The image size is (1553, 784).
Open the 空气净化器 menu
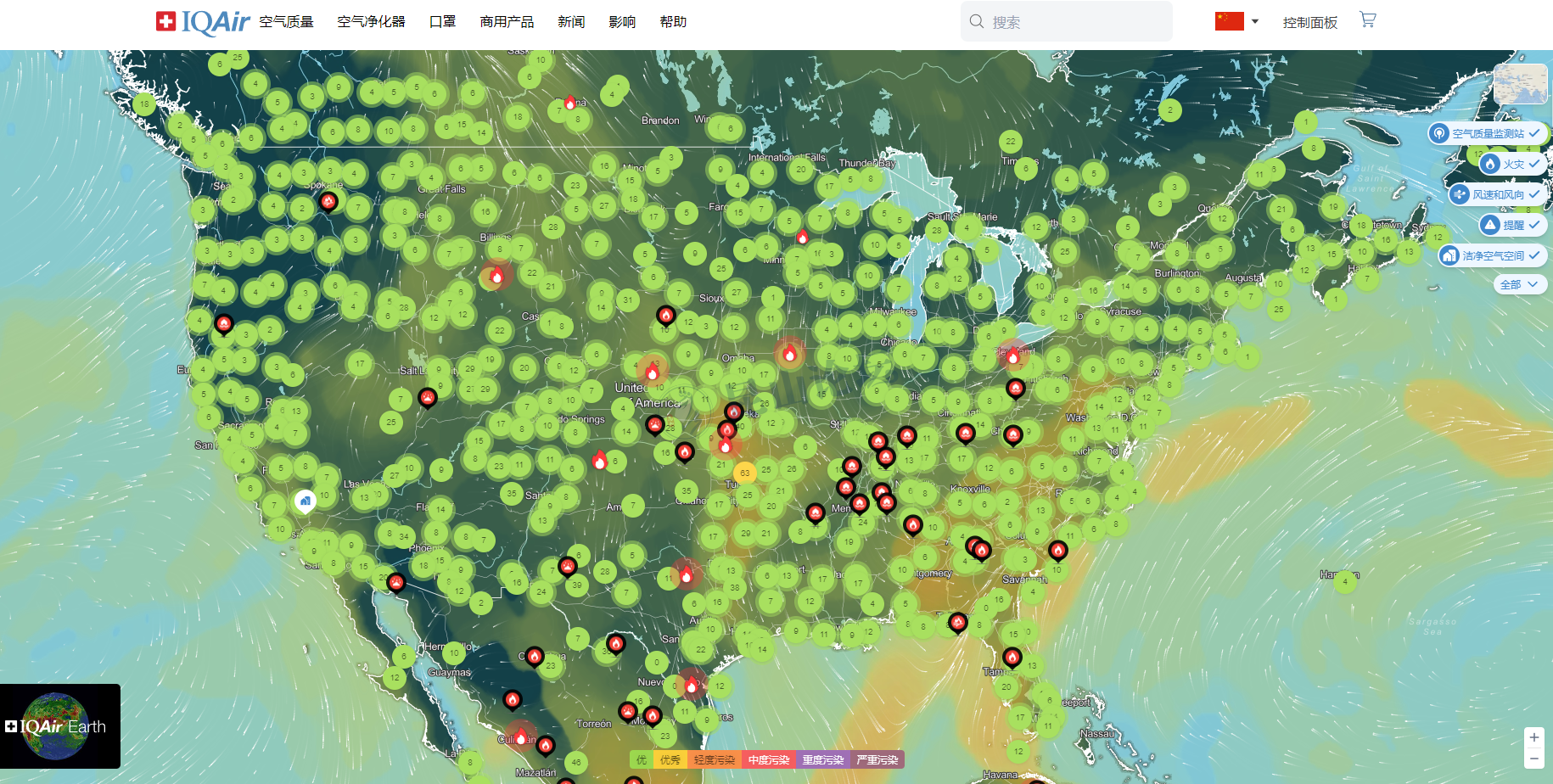(371, 21)
